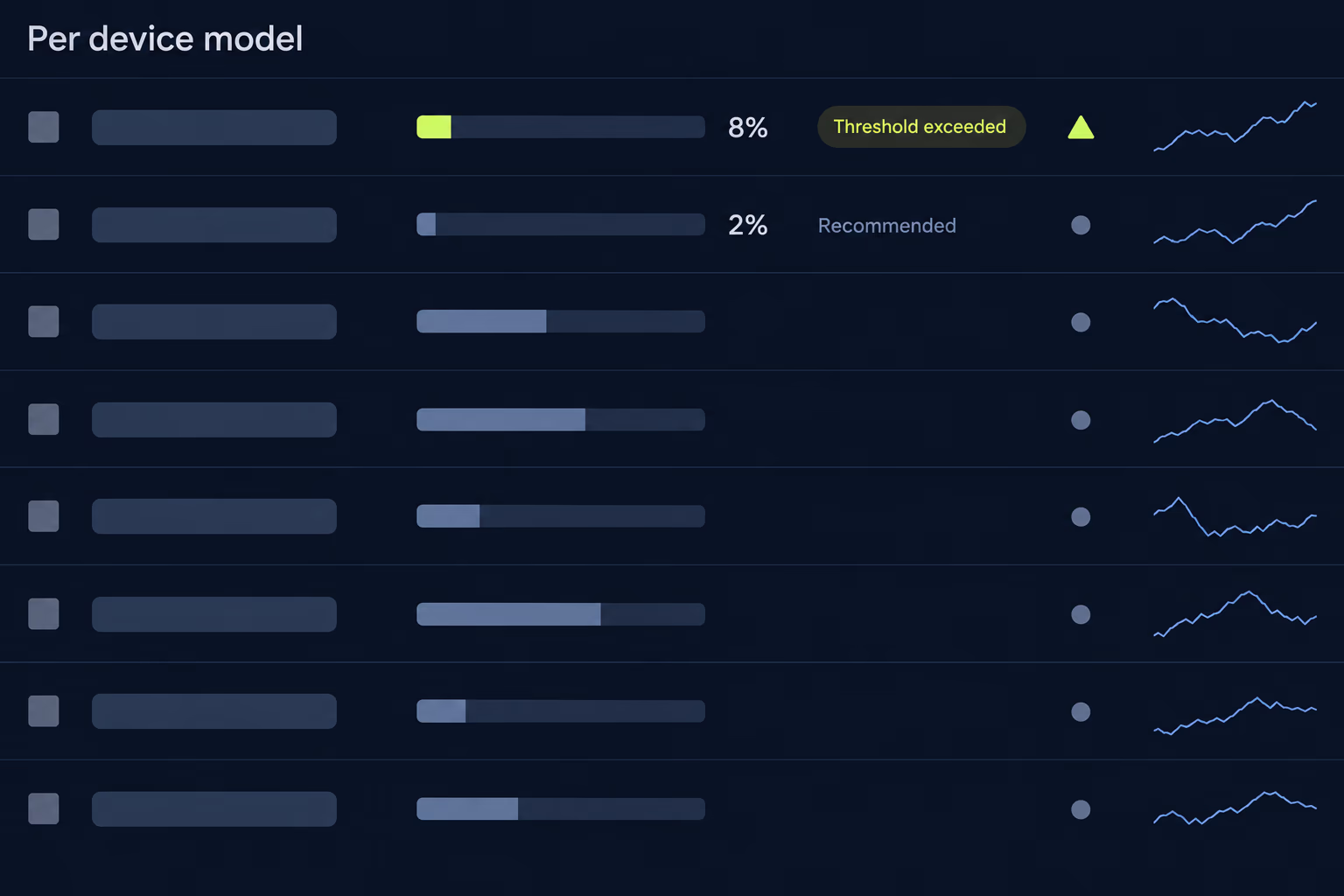Click the yellow warning triangle icon
1344x896 pixels.
1081,128
